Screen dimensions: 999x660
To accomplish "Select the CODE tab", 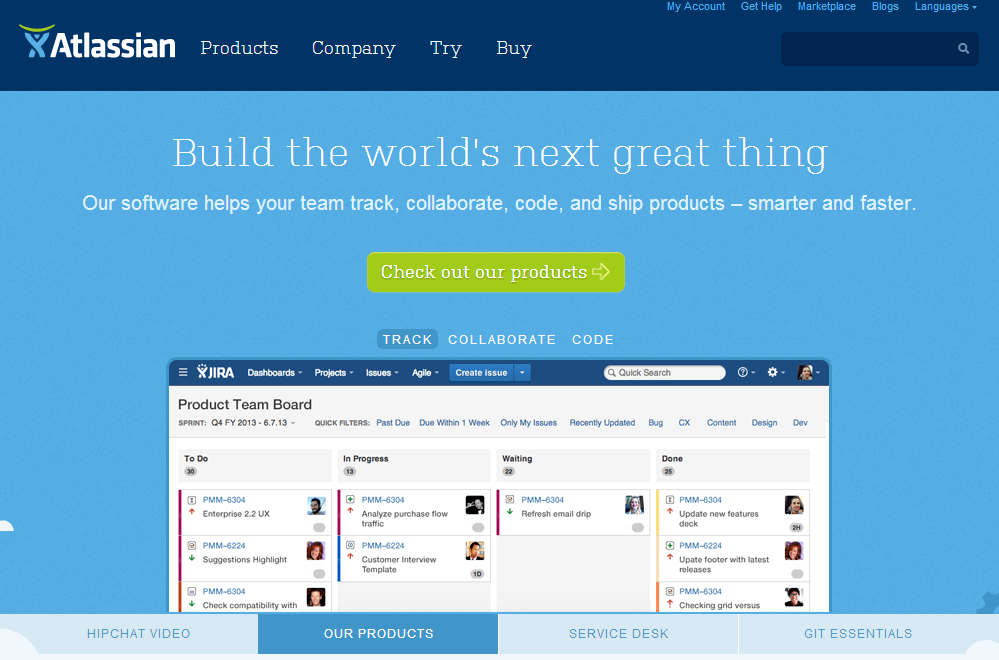I will (x=593, y=340).
